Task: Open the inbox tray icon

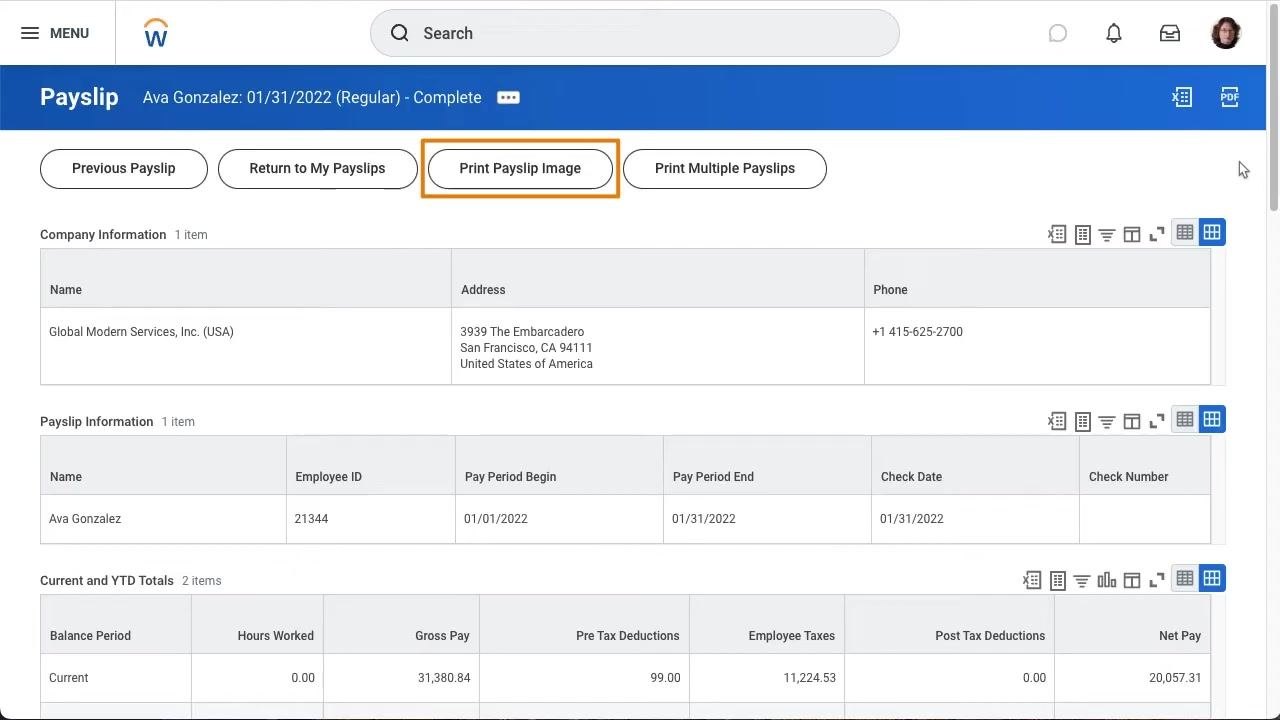Action: coord(1170,33)
